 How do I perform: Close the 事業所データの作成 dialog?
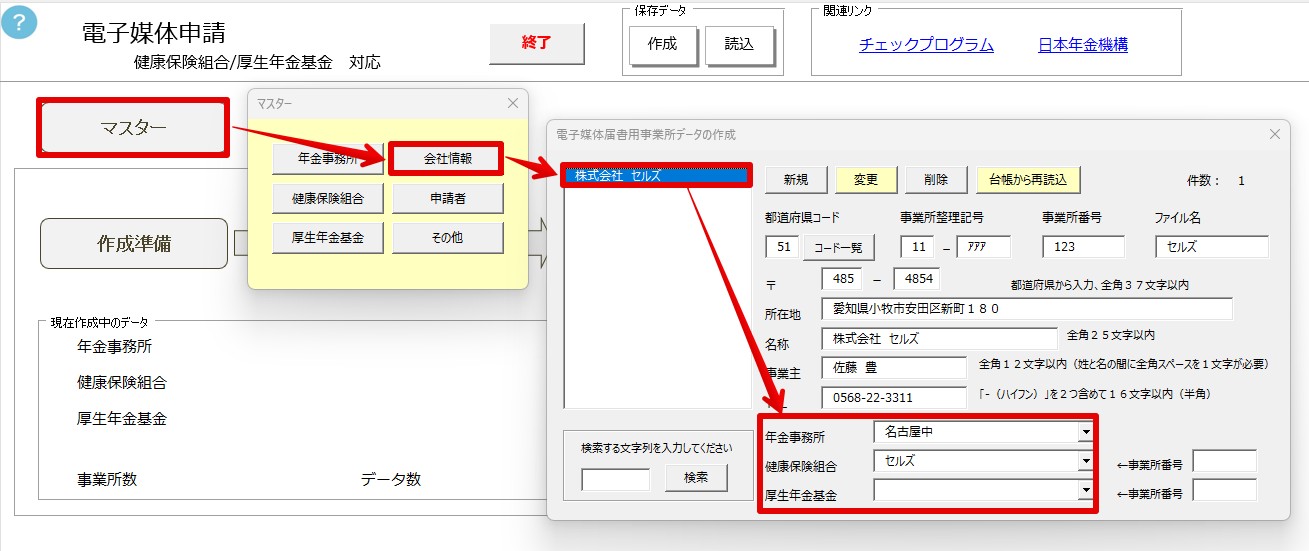click(x=1274, y=134)
